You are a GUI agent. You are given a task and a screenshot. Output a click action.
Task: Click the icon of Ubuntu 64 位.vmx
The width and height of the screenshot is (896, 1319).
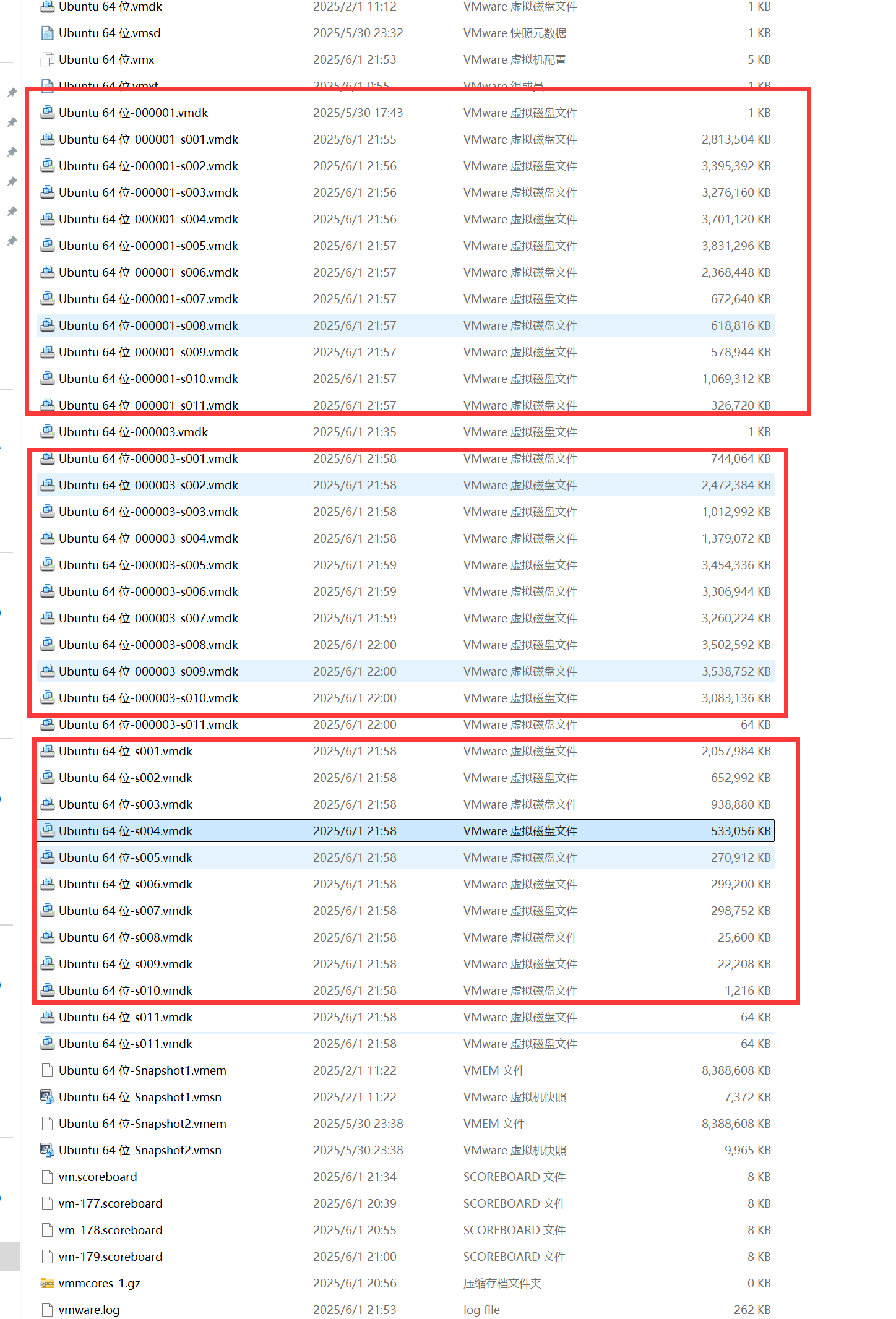tap(47, 59)
